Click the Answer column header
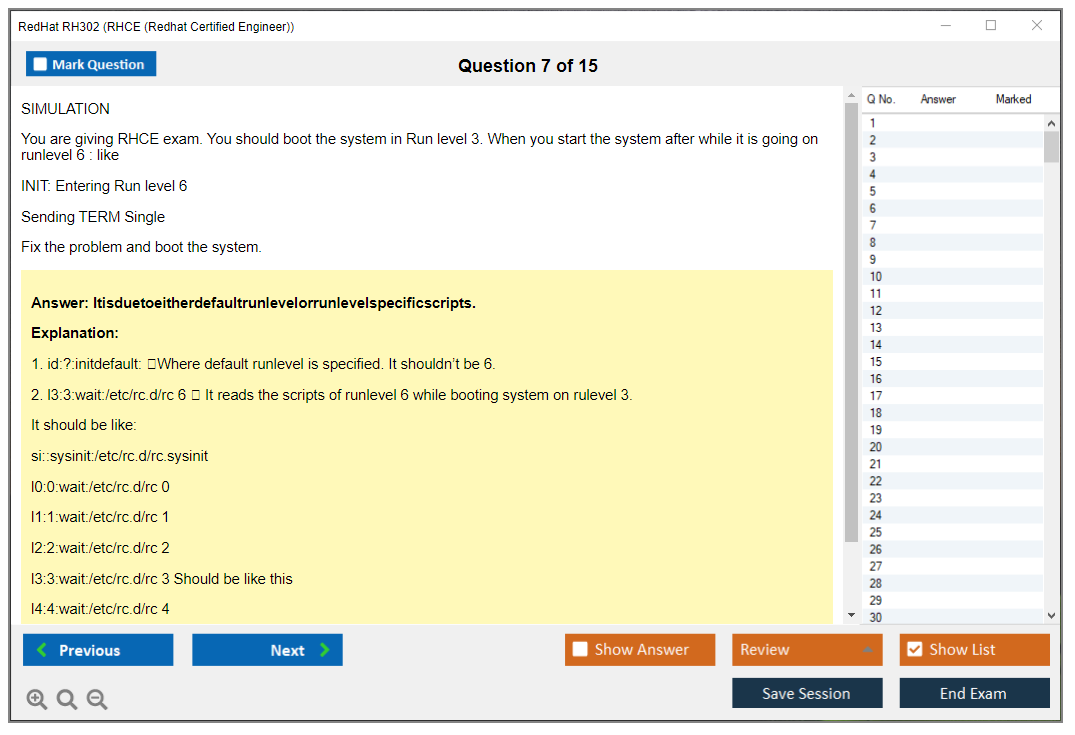 pyautogui.click(x=938, y=99)
